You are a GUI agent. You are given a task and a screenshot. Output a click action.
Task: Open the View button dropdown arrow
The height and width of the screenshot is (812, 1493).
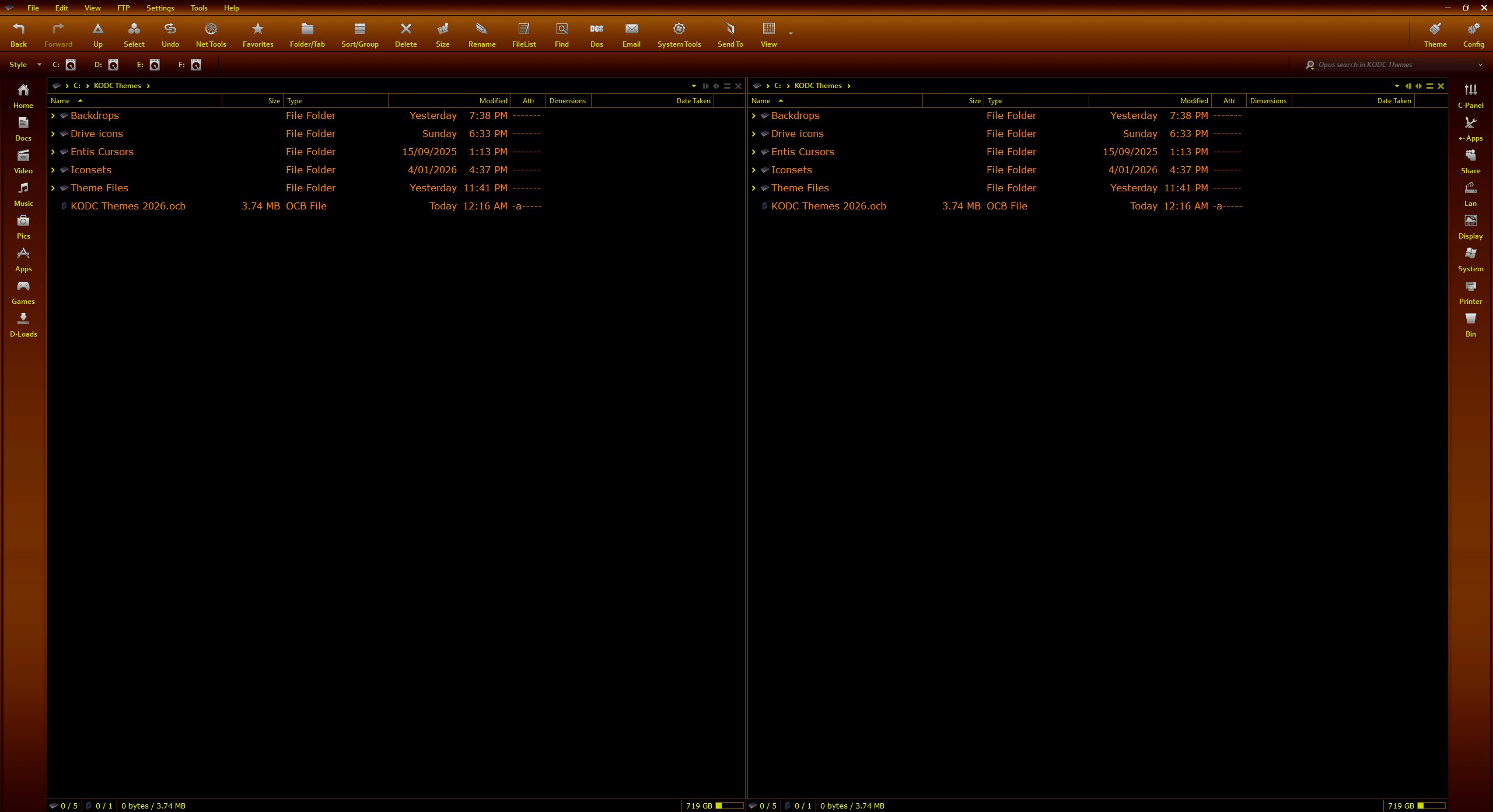pyautogui.click(x=791, y=34)
